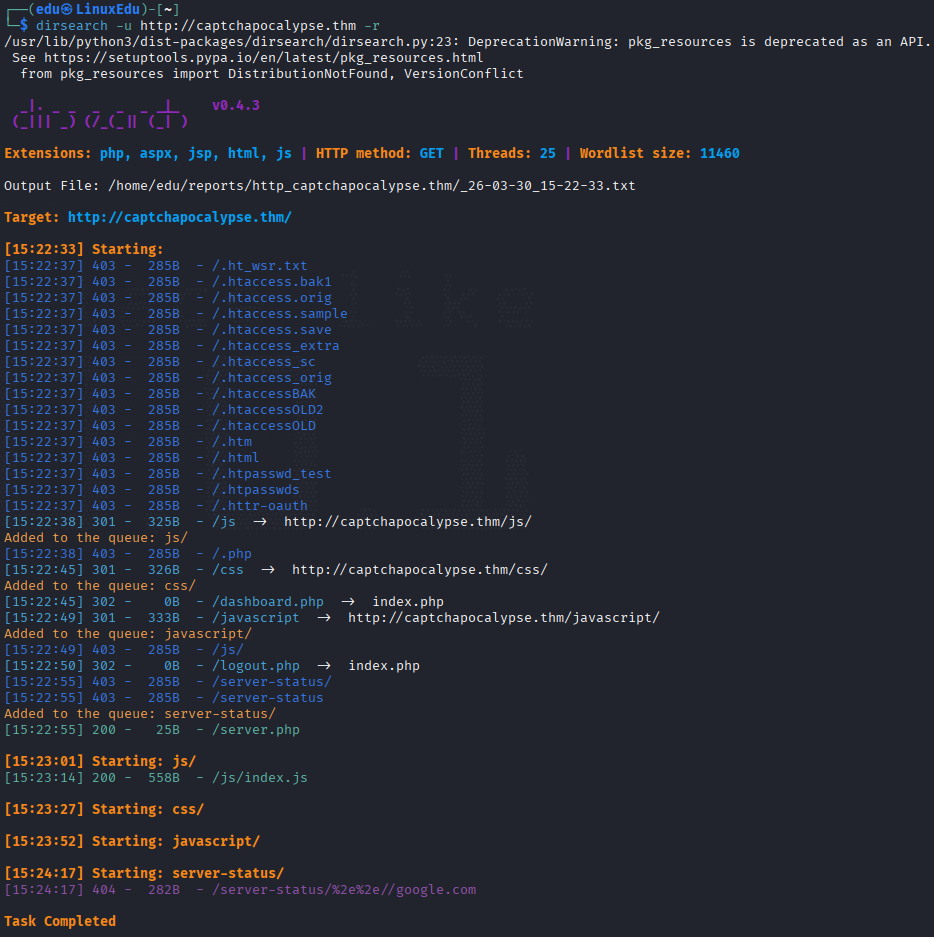Screen dimensions: 934x937
Task: Click the /.ht_wsr.txt result path
Action: [x=259, y=266]
